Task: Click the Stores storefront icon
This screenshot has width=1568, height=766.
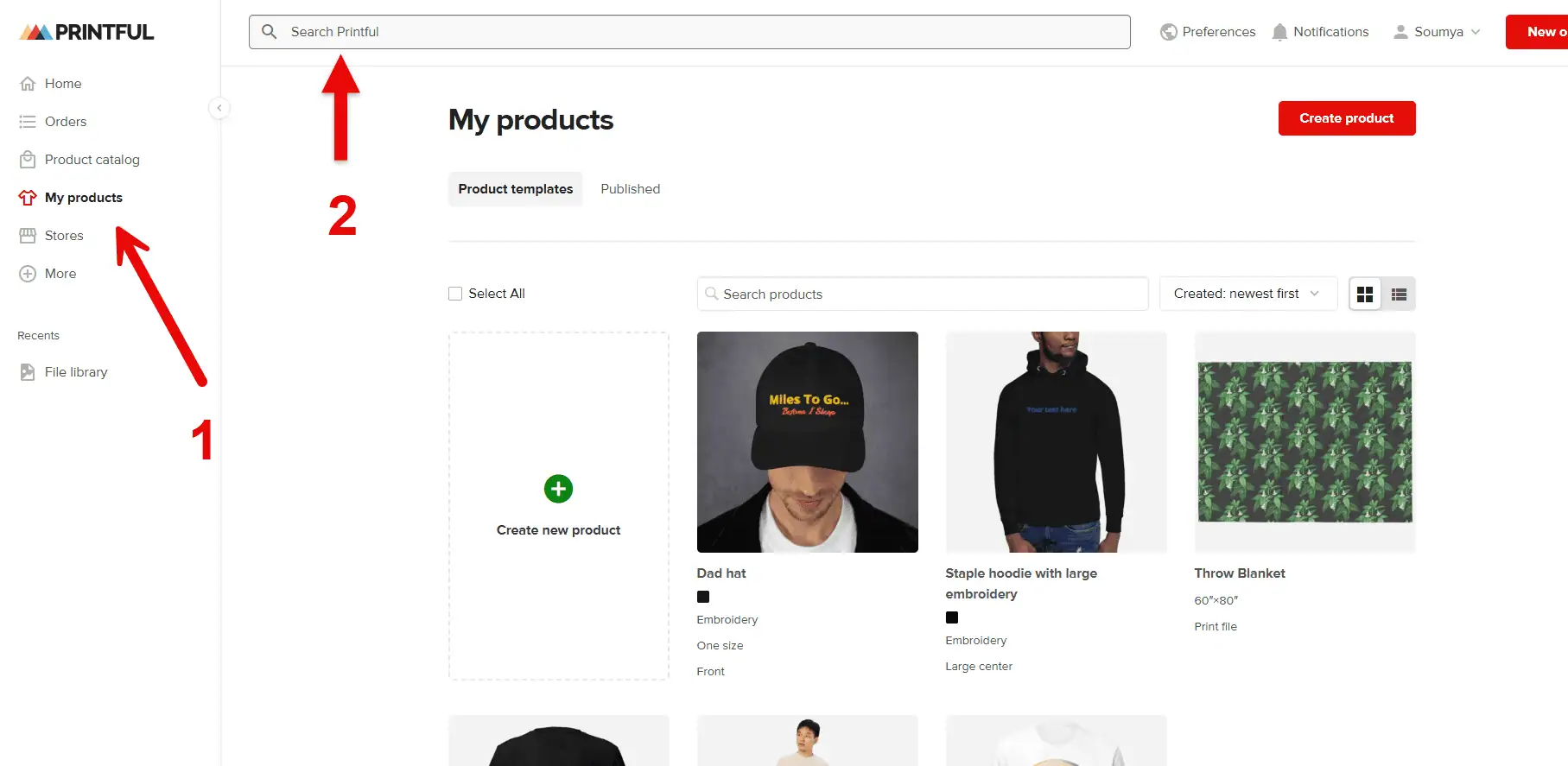Action: click(28, 236)
